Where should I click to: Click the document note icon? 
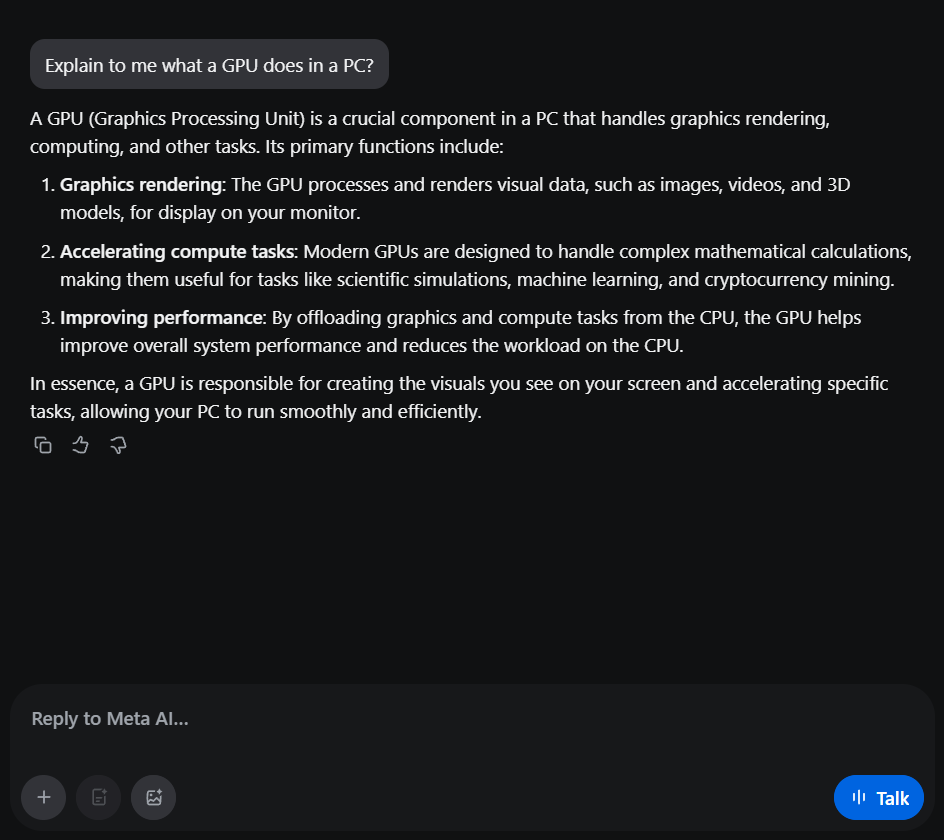pyautogui.click(x=99, y=797)
